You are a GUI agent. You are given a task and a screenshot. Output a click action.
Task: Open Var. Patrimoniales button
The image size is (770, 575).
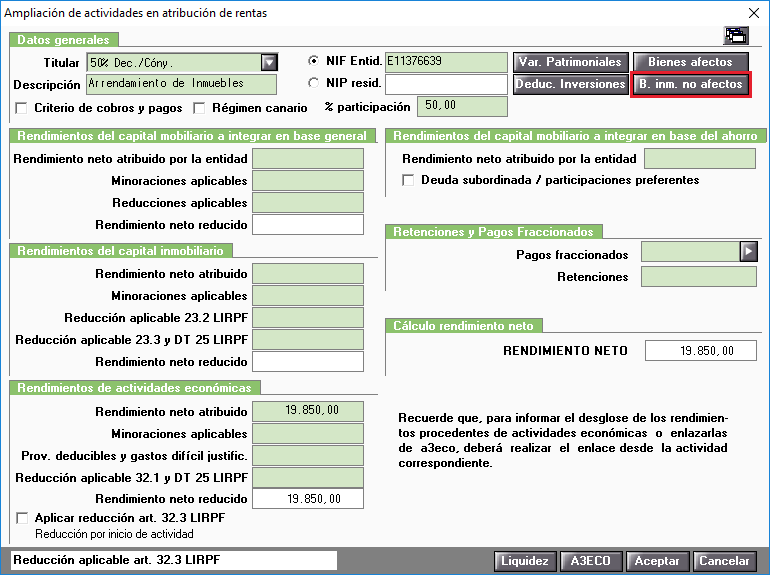tap(571, 62)
